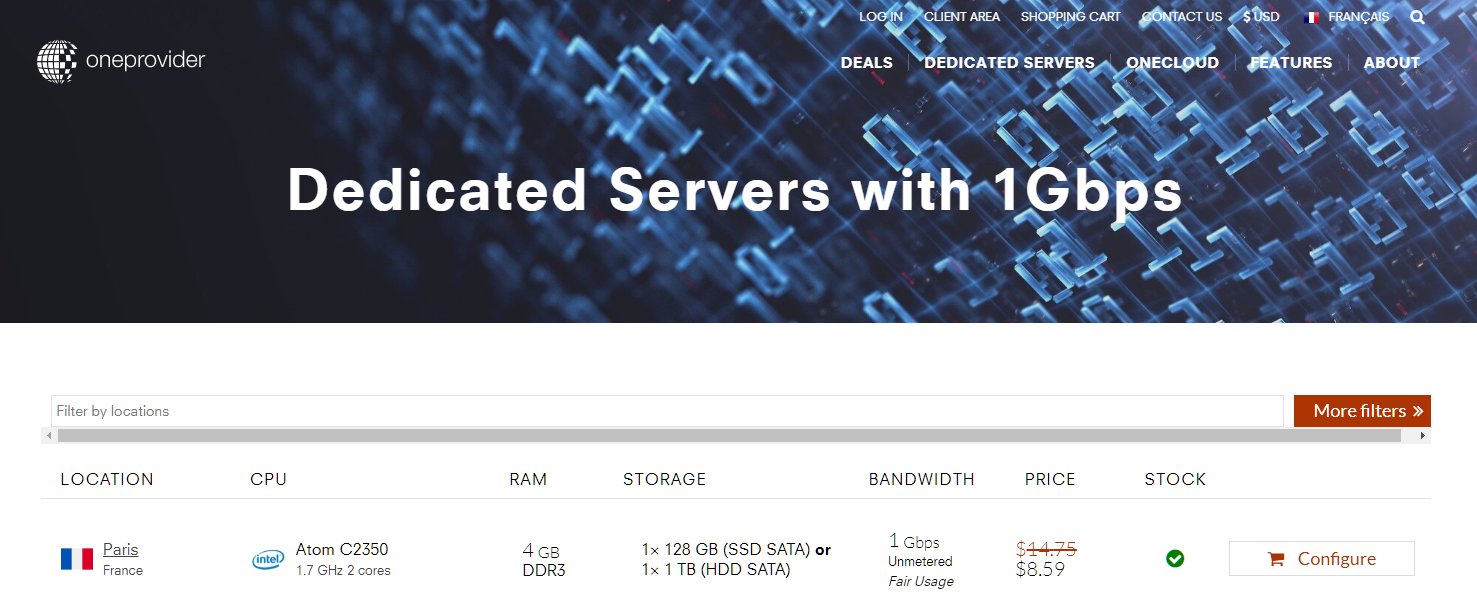Open the DEDICATED SERVERS menu

click(x=1010, y=62)
